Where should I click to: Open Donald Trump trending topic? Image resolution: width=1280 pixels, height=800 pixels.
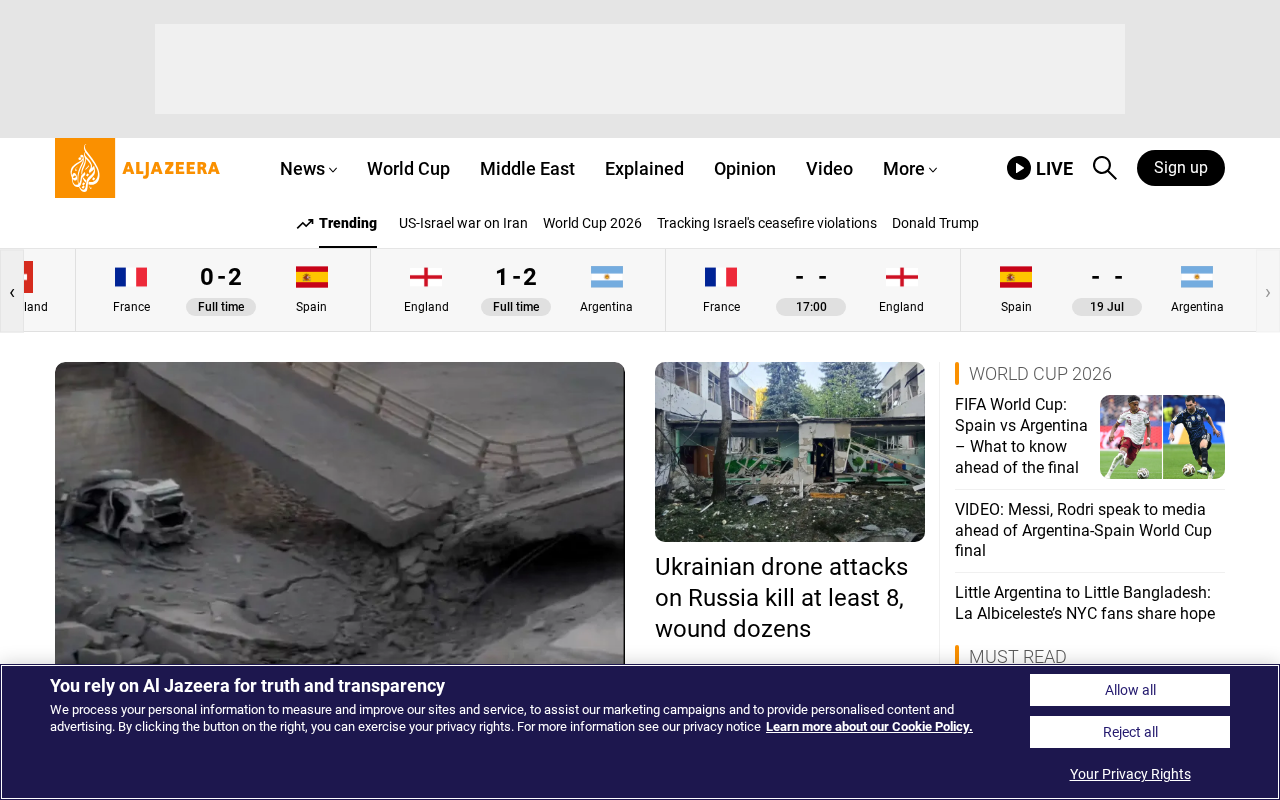point(935,223)
